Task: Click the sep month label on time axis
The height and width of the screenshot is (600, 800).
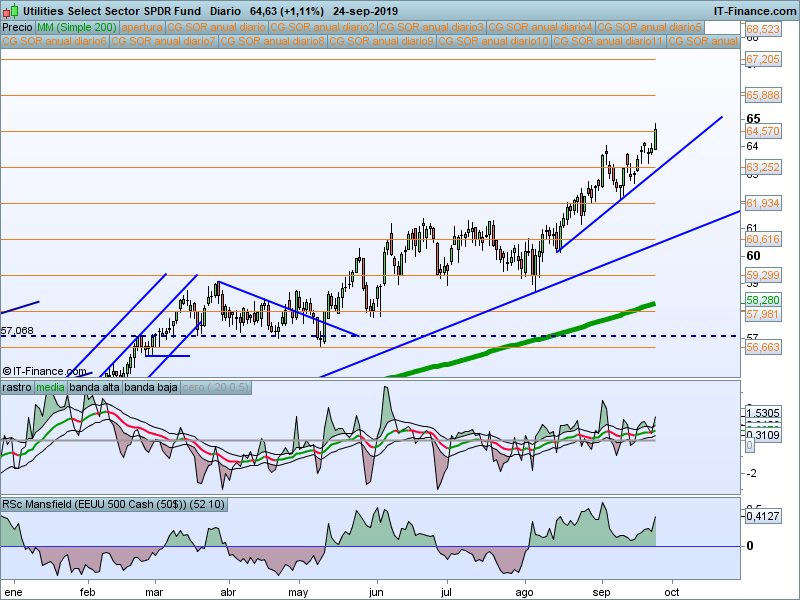Action: (602, 592)
